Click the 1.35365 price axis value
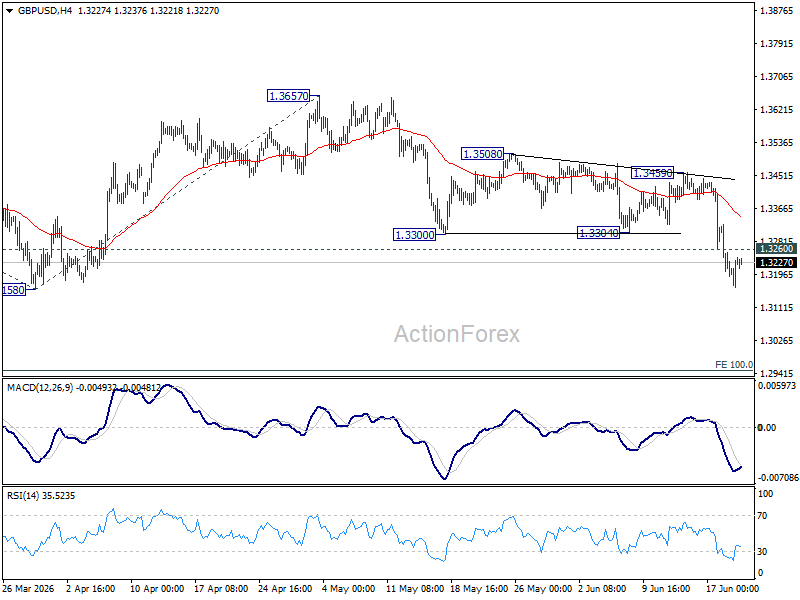Viewport: 800px width, 600px height. click(777, 142)
